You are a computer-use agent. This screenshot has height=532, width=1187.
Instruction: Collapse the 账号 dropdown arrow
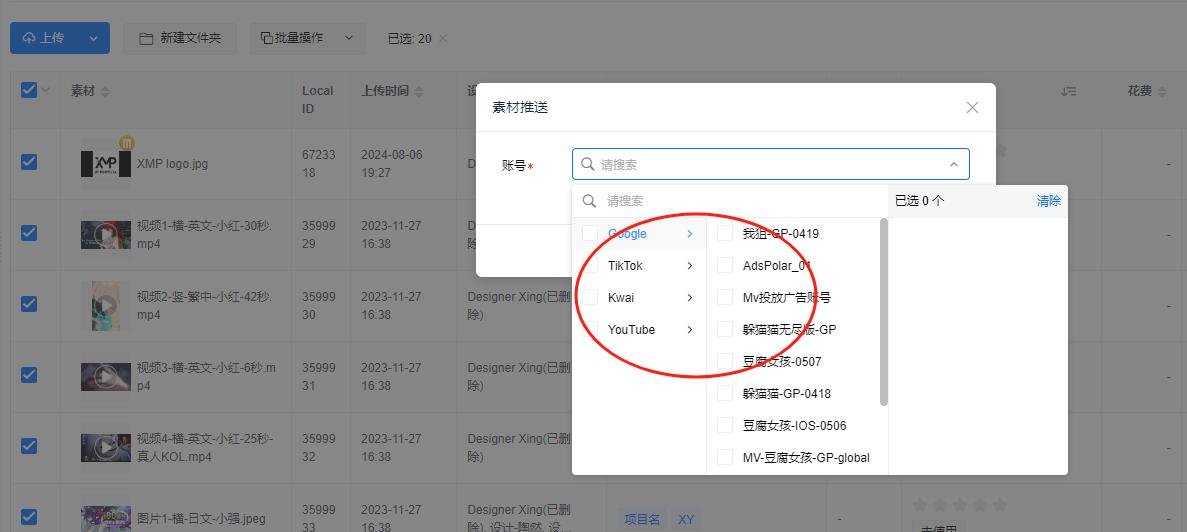(954, 164)
